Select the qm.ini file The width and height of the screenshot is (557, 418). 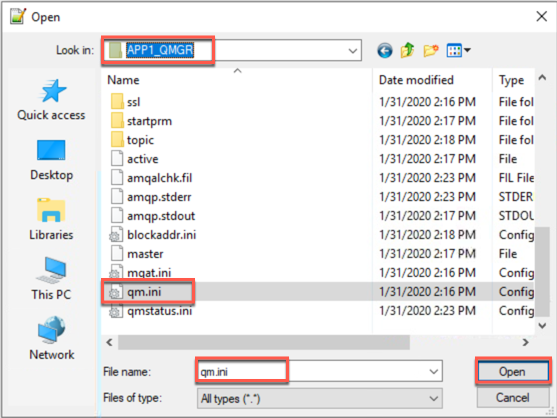pyautogui.click(x=144, y=292)
